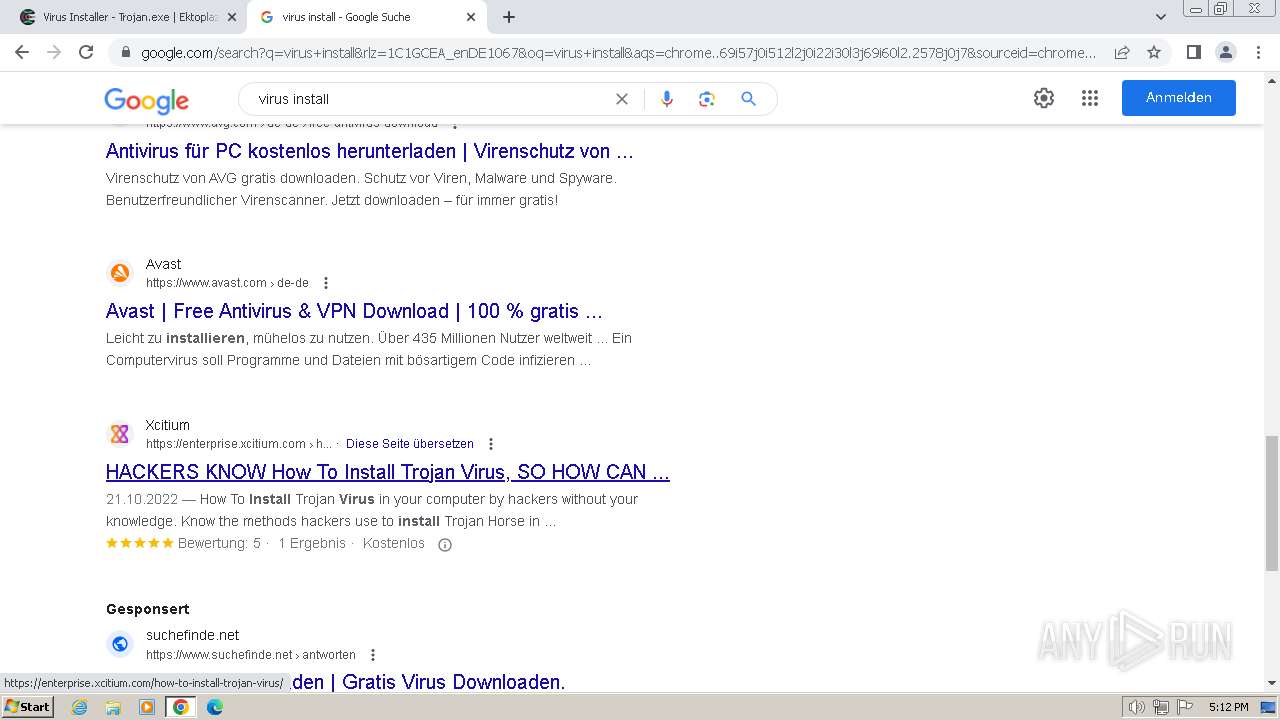Image resolution: width=1280 pixels, height=720 pixels.
Task: Open Gratis Virus Downloaden sponsored link
Action: point(428,682)
